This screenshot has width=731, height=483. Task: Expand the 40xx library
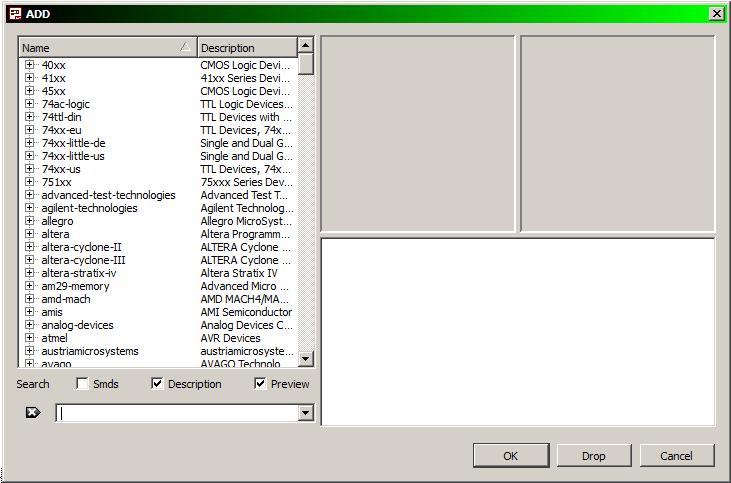coord(29,64)
